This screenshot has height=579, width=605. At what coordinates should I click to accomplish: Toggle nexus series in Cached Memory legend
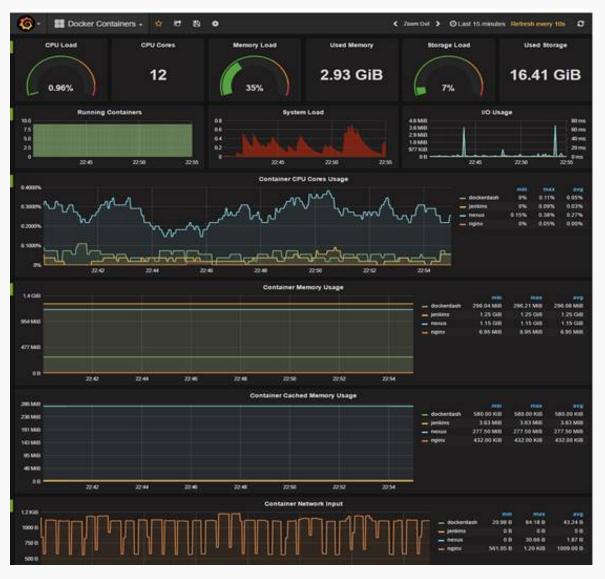pos(439,432)
